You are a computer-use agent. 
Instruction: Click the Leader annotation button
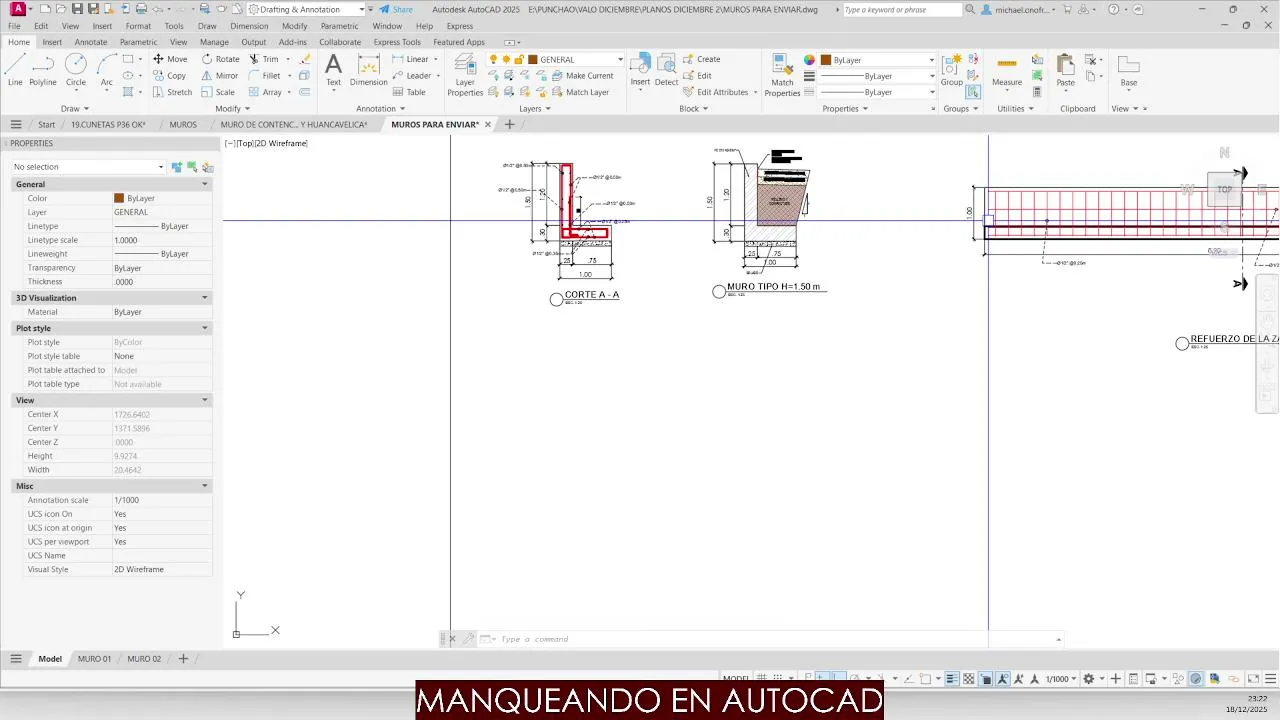tap(412, 75)
